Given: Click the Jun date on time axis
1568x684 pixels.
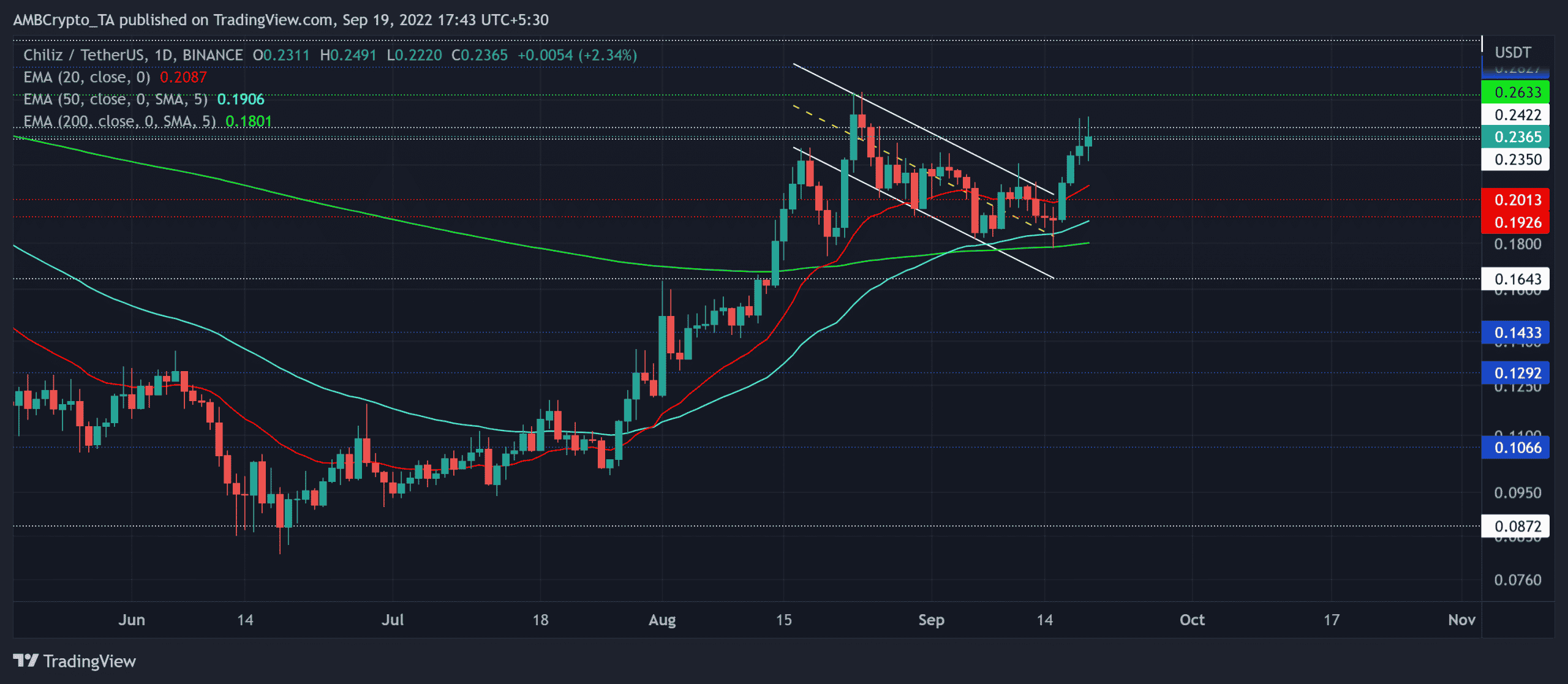Looking at the screenshot, I should click(x=132, y=620).
